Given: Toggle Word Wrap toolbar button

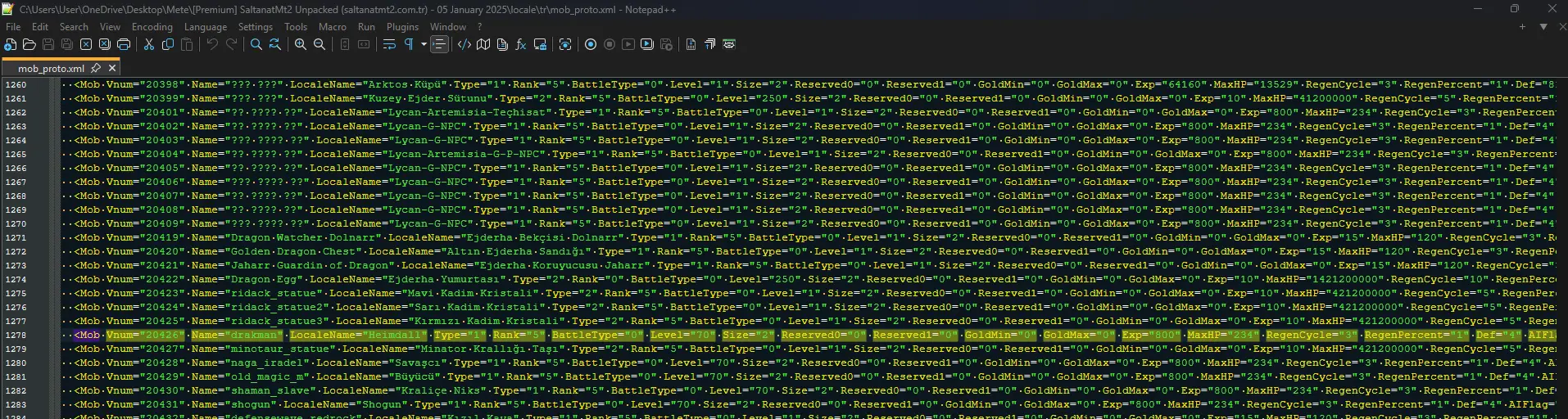Looking at the screenshot, I should point(389,44).
